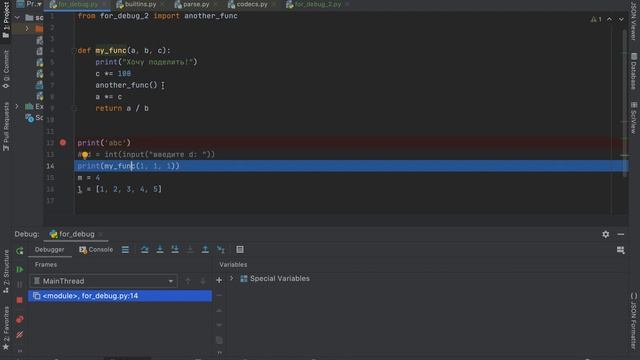Go to next frame arrow
Screen dimensions: 640x360
(x=203, y=281)
